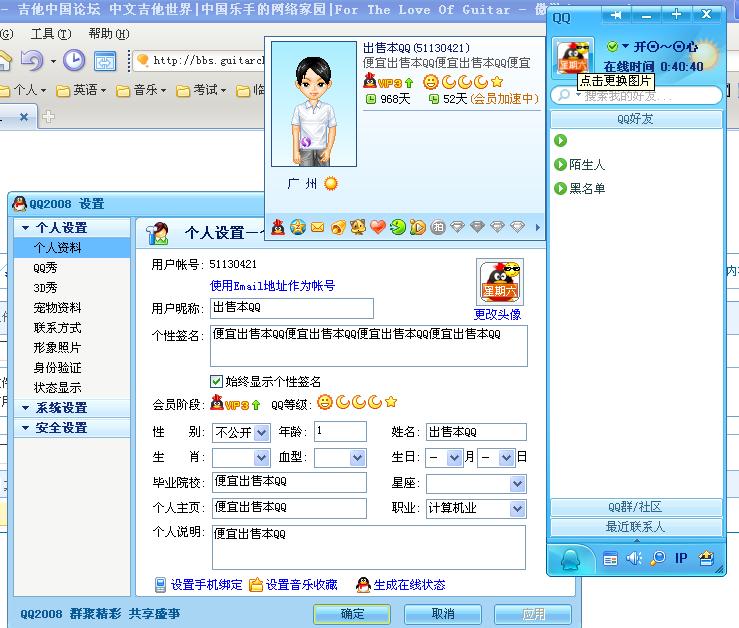
Task: Click the red heart icon in the profile card
Action: coord(378,228)
